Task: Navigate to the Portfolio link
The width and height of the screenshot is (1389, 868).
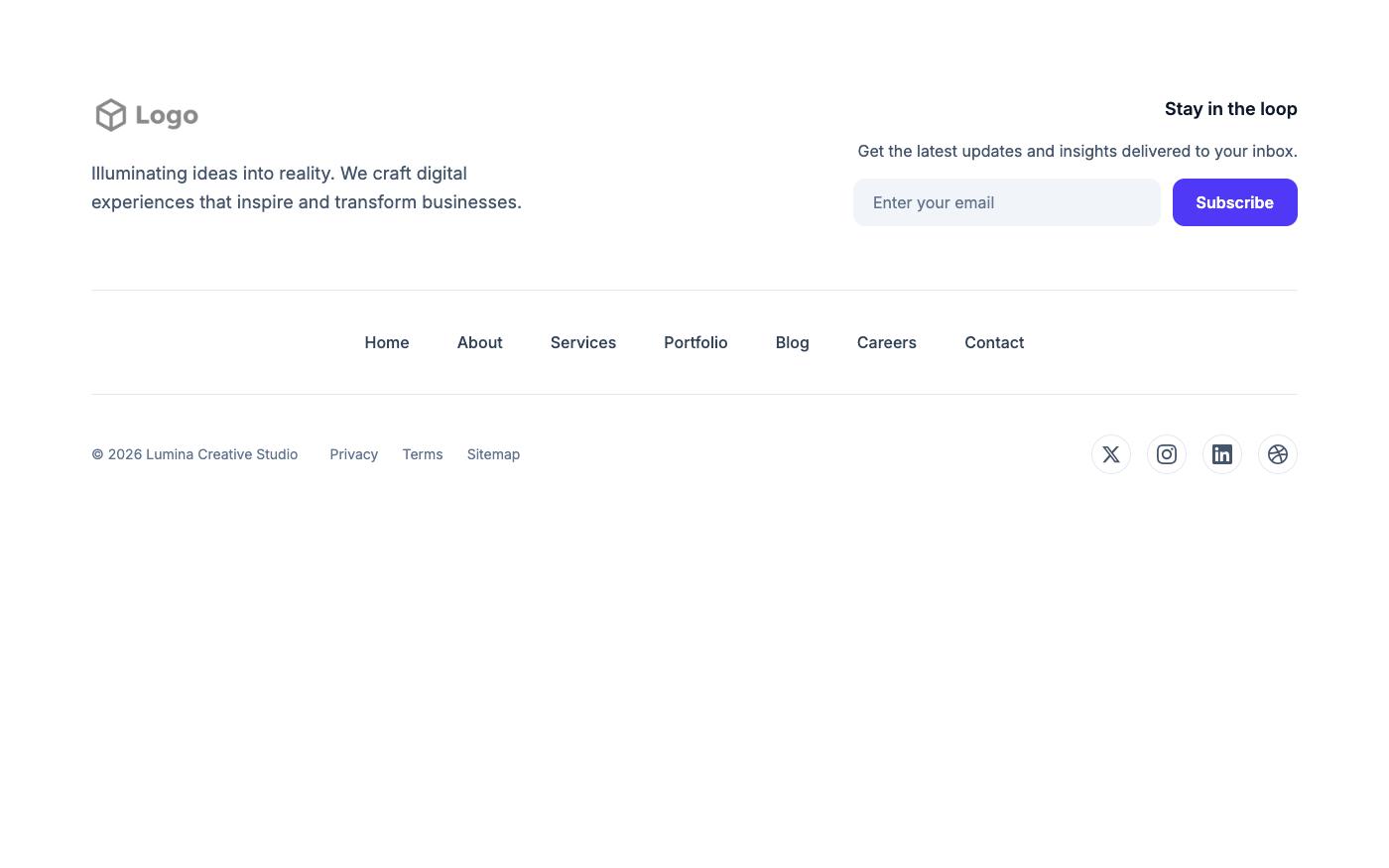Action: (x=695, y=342)
